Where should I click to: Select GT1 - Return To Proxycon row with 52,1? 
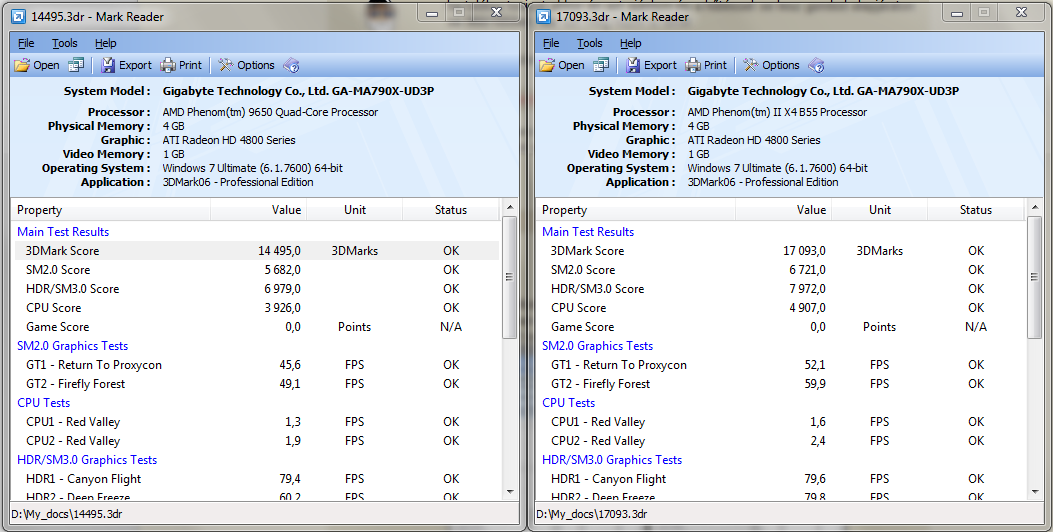coord(782,365)
